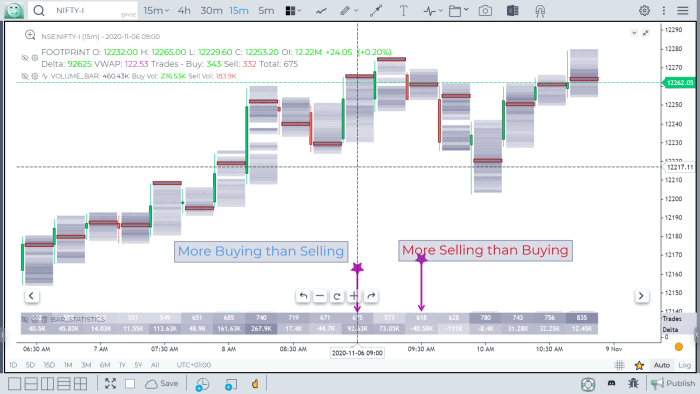Choose the two-column split layout
This screenshot has width=700, height=394.
click(47, 384)
